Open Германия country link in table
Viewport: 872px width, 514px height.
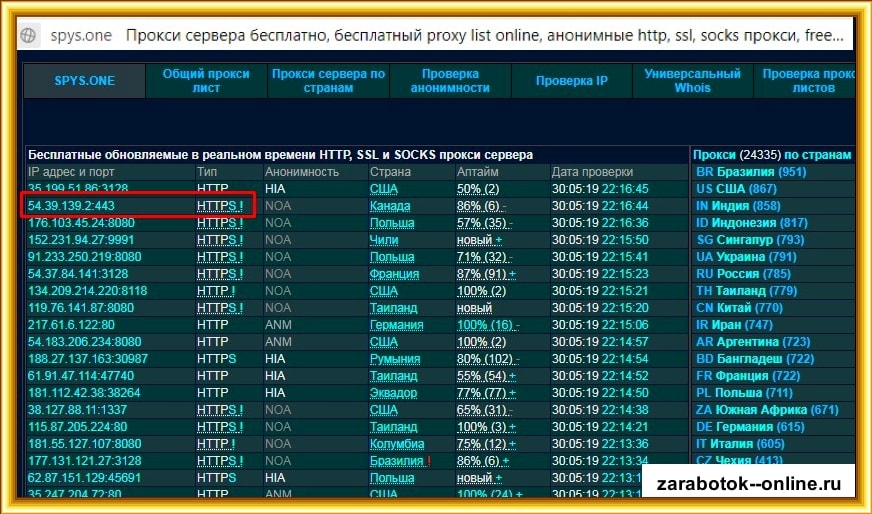[397, 325]
